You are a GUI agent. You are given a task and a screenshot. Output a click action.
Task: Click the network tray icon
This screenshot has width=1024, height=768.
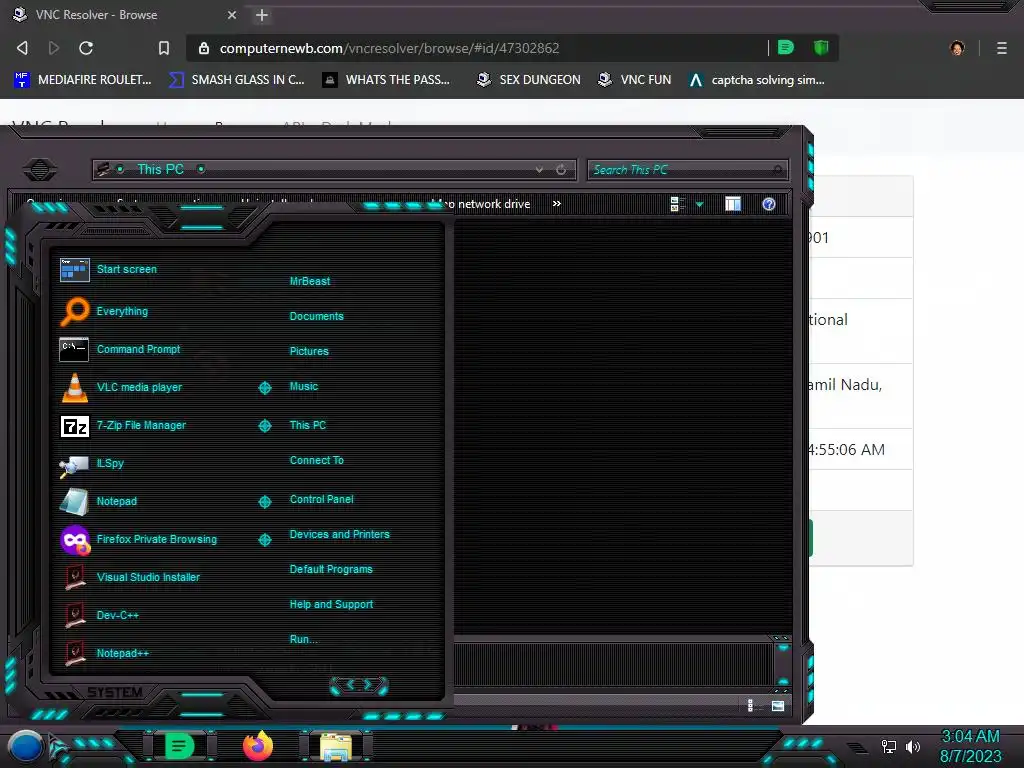(x=889, y=746)
